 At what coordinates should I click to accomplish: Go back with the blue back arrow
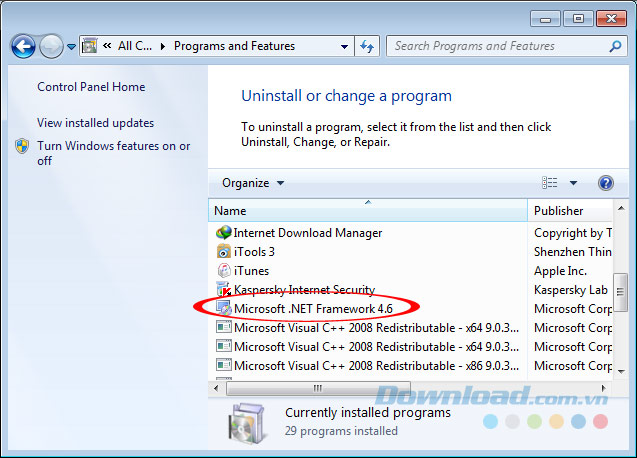pos(23,46)
